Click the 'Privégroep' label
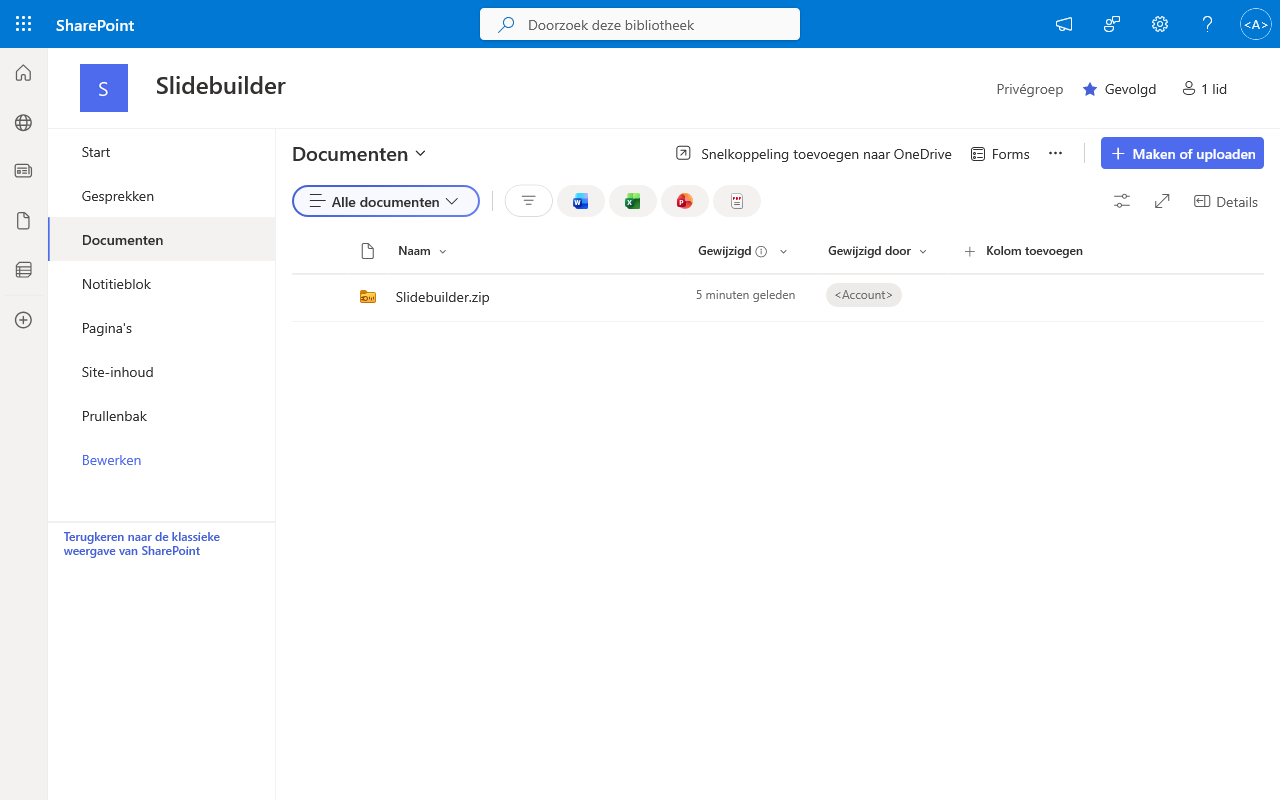The height and width of the screenshot is (800, 1280). [x=1030, y=89]
